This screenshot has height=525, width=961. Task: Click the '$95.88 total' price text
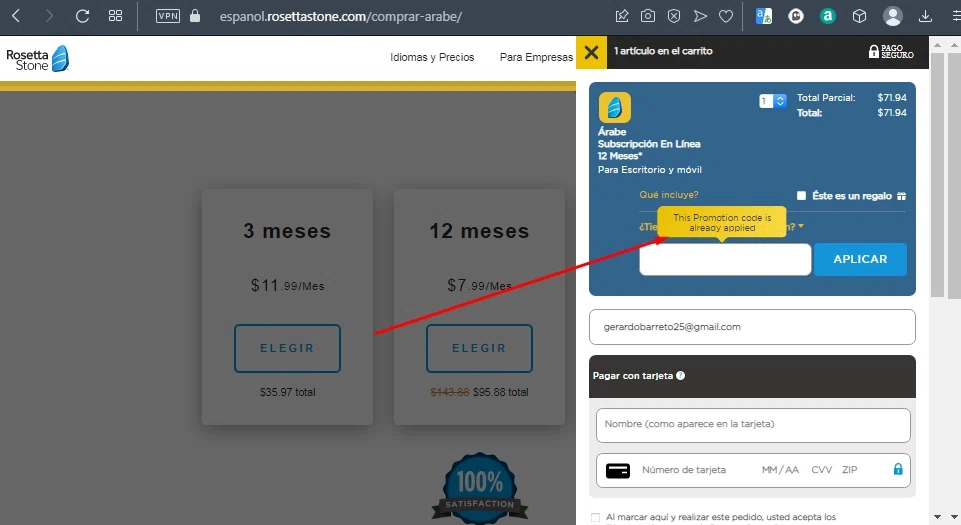pyautogui.click(x=500, y=392)
